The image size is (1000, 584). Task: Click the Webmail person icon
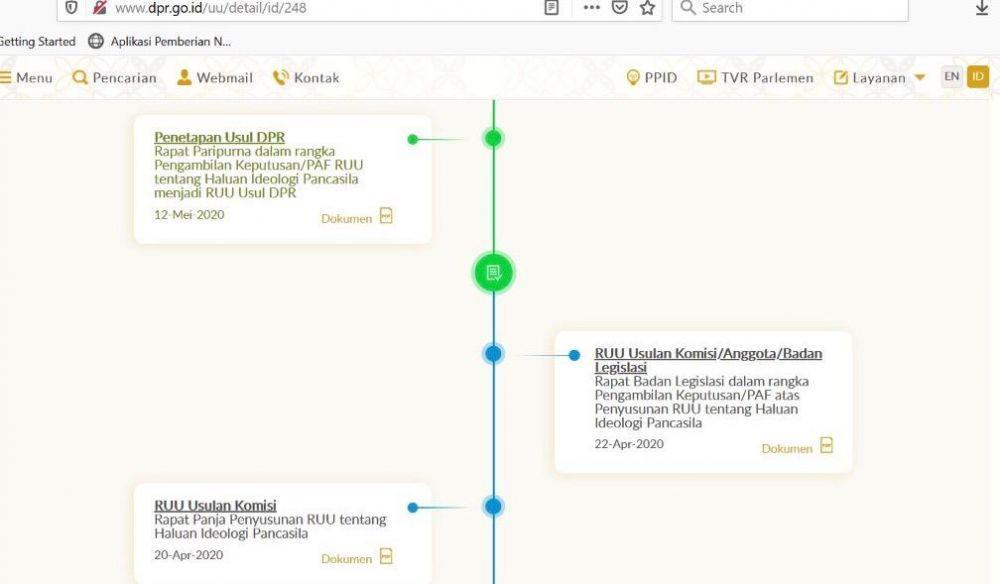click(184, 77)
